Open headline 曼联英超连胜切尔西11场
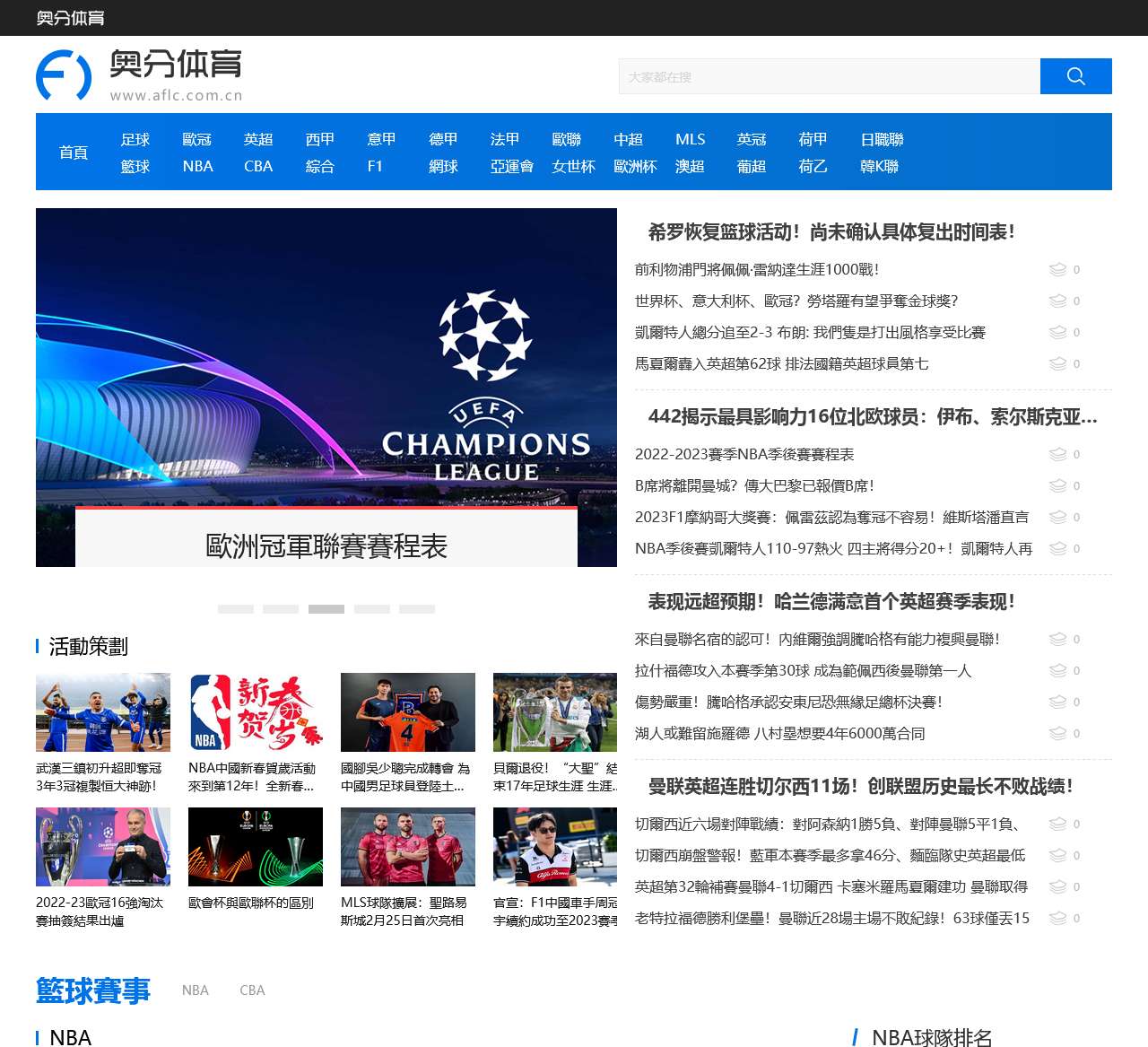Image resolution: width=1148 pixels, height=1047 pixels. [x=861, y=787]
